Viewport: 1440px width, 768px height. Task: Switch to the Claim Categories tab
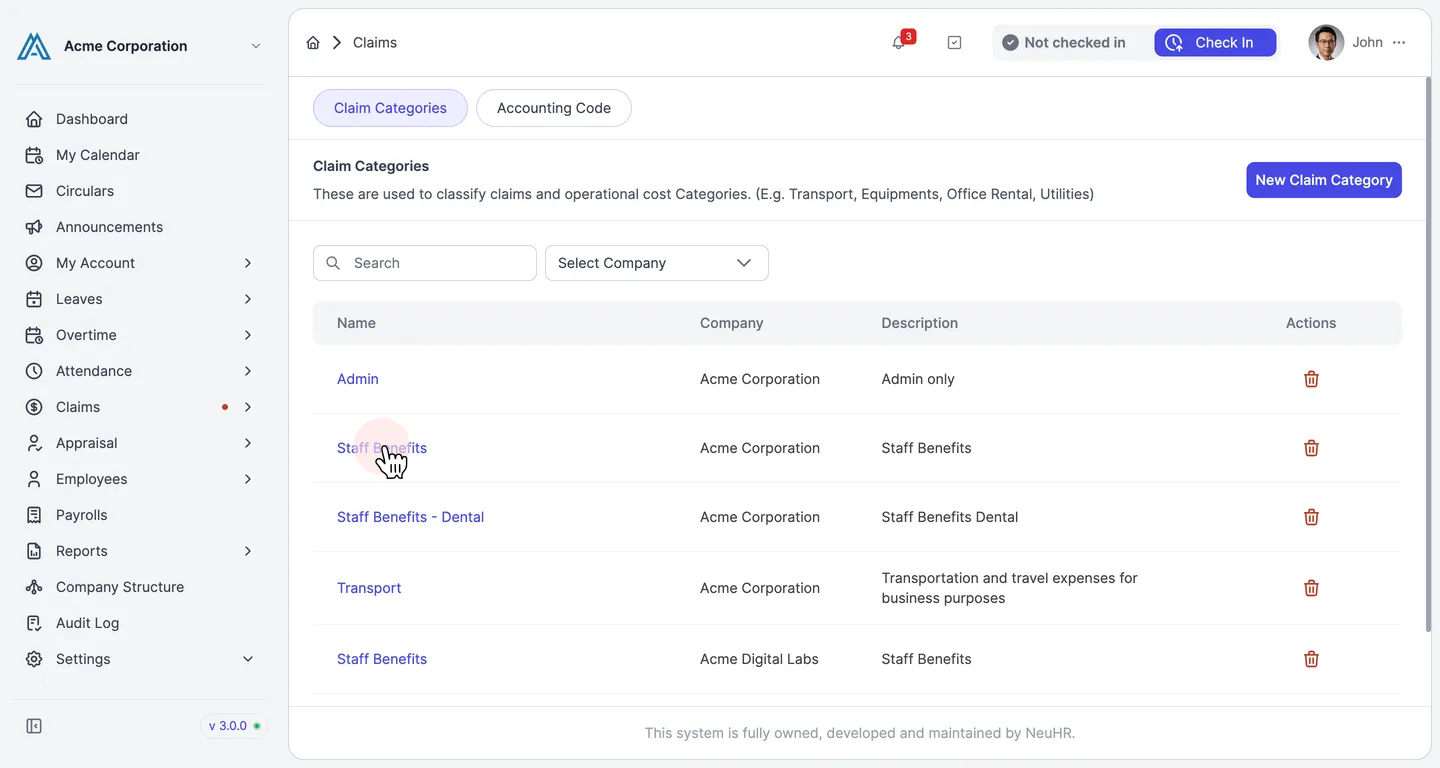(x=390, y=108)
